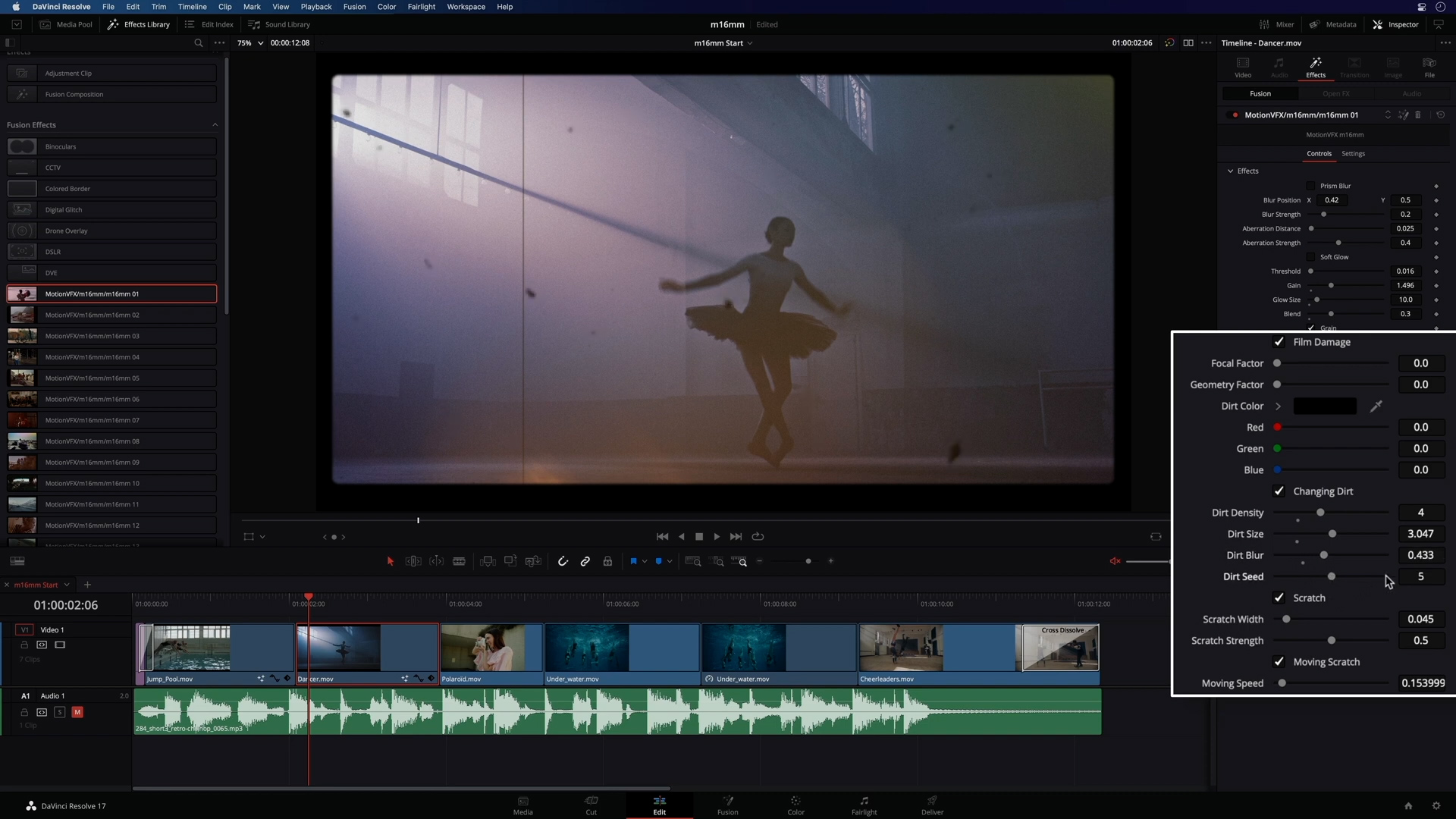Expand the Dirt Color disclosure arrow
1456x819 pixels.
point(1278,406)
